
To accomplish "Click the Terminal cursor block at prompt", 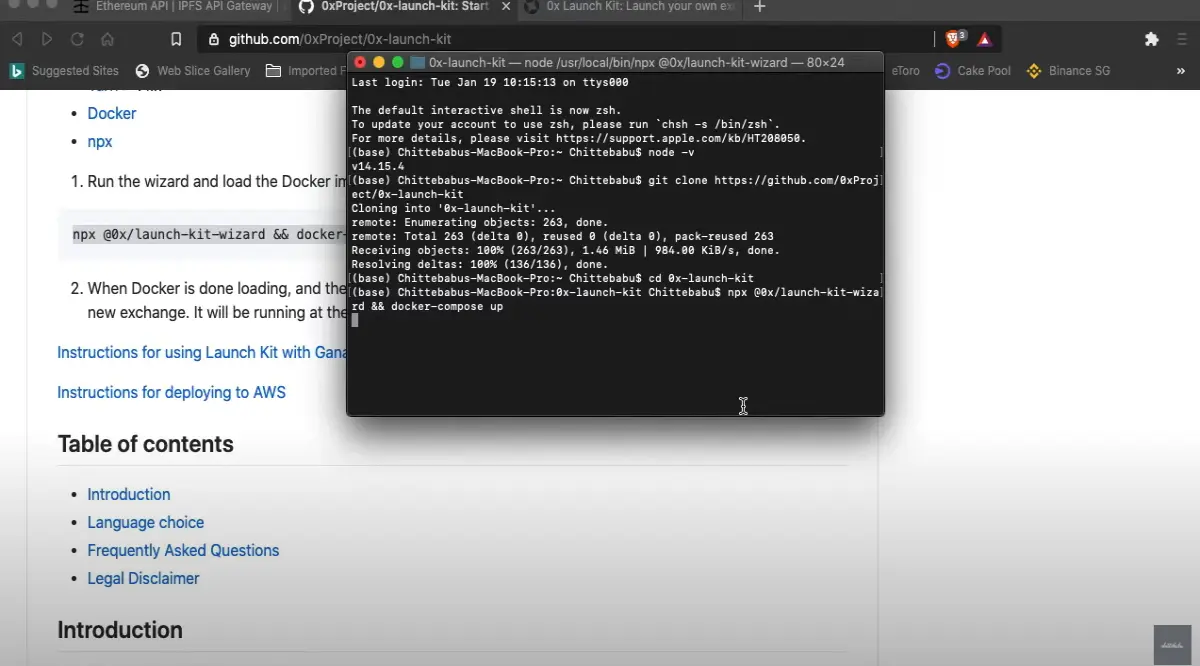I will [x=355, y=320].
